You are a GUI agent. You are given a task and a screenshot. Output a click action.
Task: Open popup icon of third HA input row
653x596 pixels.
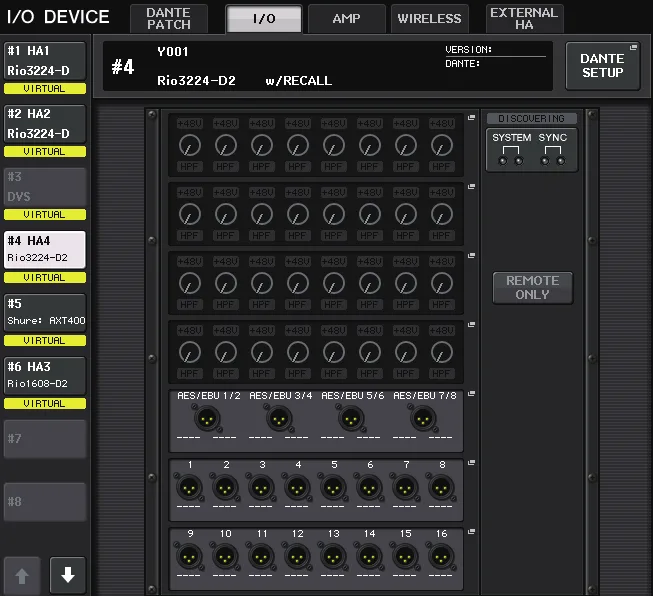pyautogui.click(x=471, y=256)
